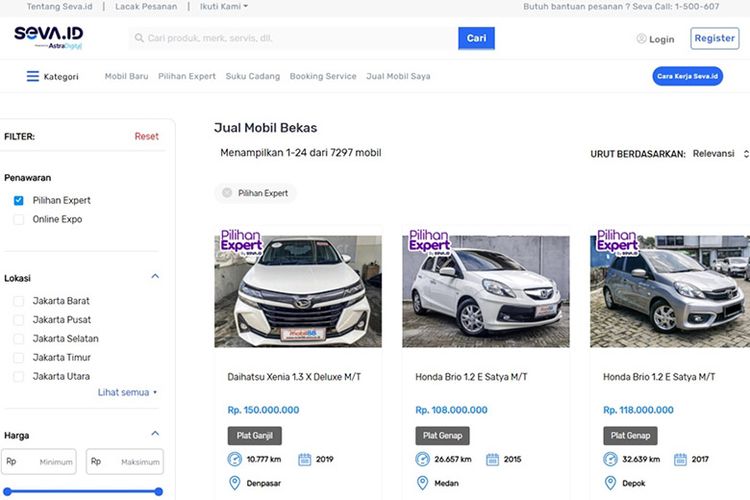Image resolution: width=750 pixels, height=500 pixels.
Task: Enable the Online Expo checkbox
Action: pos(18,219)
